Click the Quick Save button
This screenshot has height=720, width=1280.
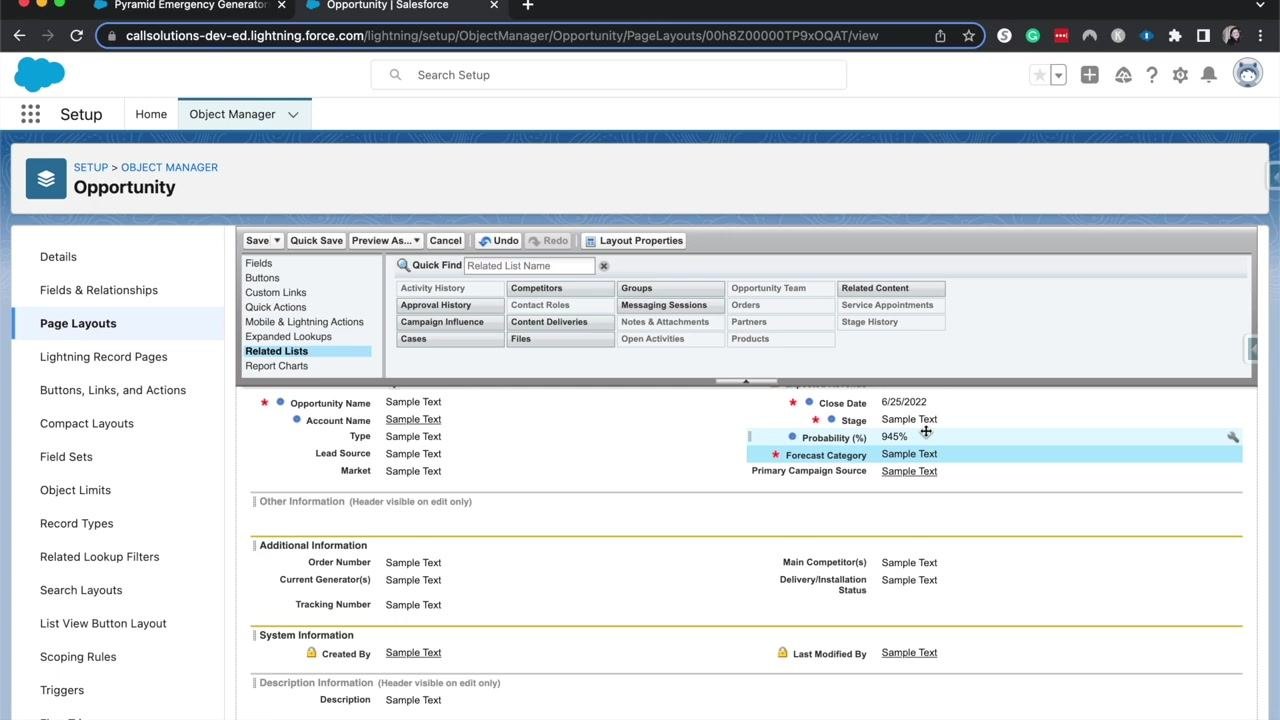[316, 241]
